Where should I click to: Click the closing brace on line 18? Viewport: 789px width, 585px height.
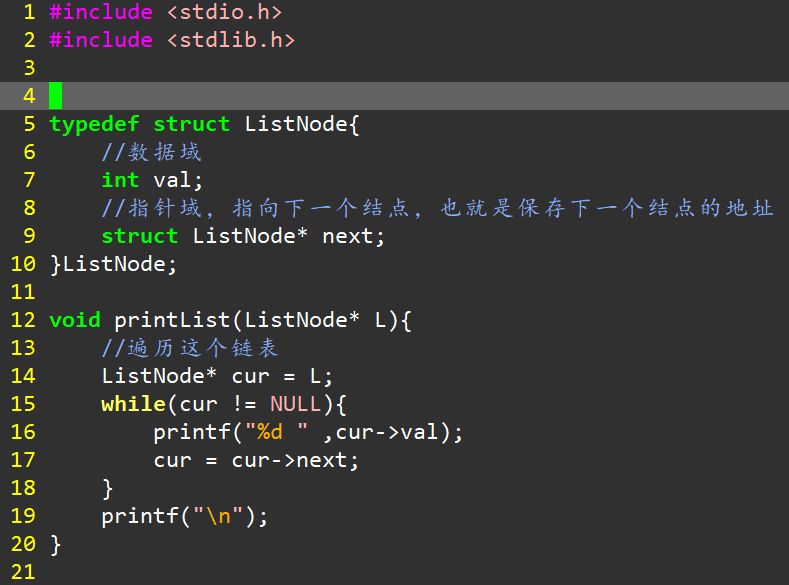(x=108, y=488)
